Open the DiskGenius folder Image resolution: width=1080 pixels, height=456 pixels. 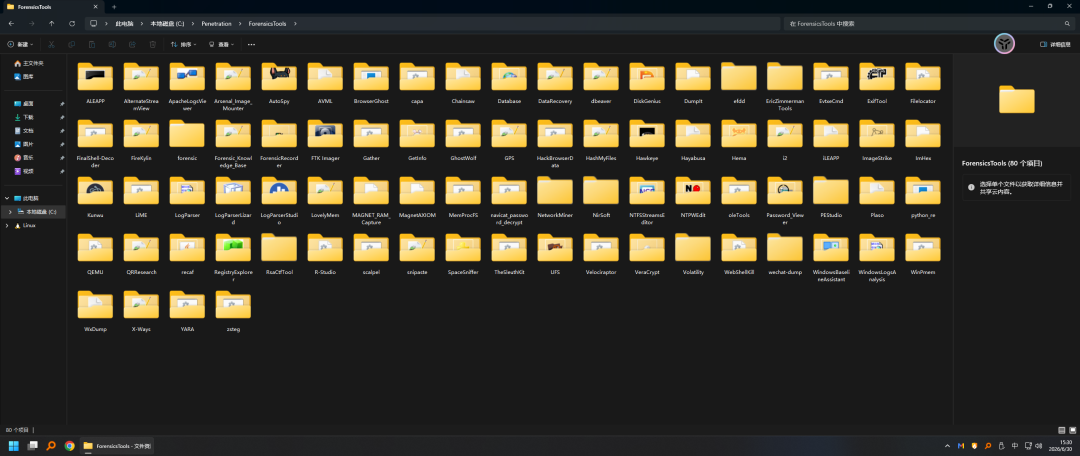[647, 83]
